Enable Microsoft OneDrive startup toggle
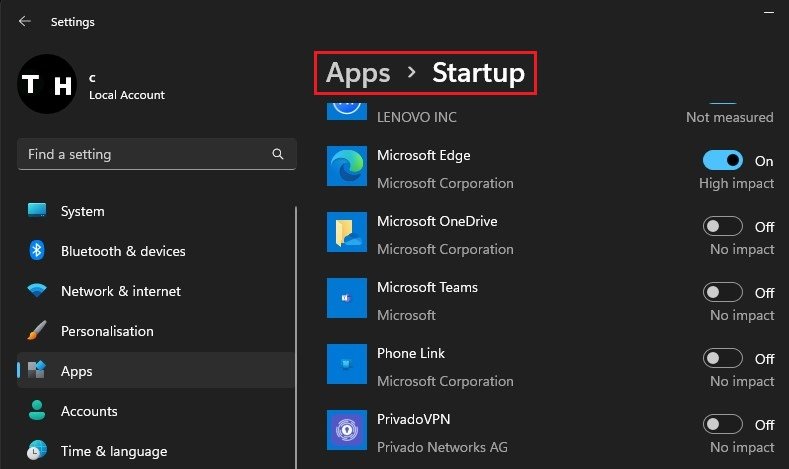Image resolution: width=789 pixels, height=469 pixels. click(723, 227)
